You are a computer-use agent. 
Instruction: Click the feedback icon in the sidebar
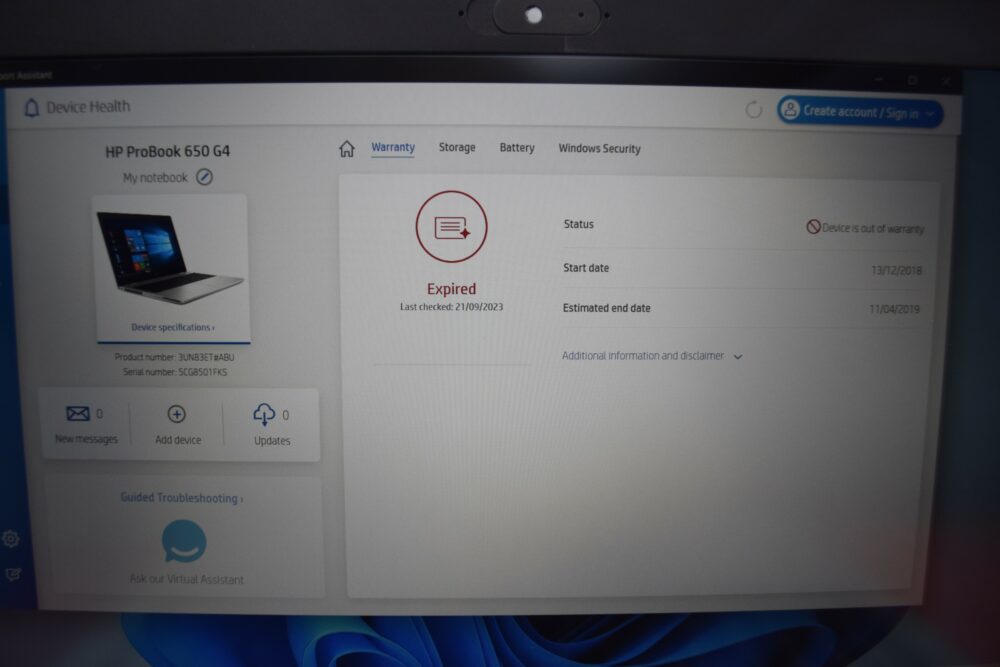(x=13, y=575)
